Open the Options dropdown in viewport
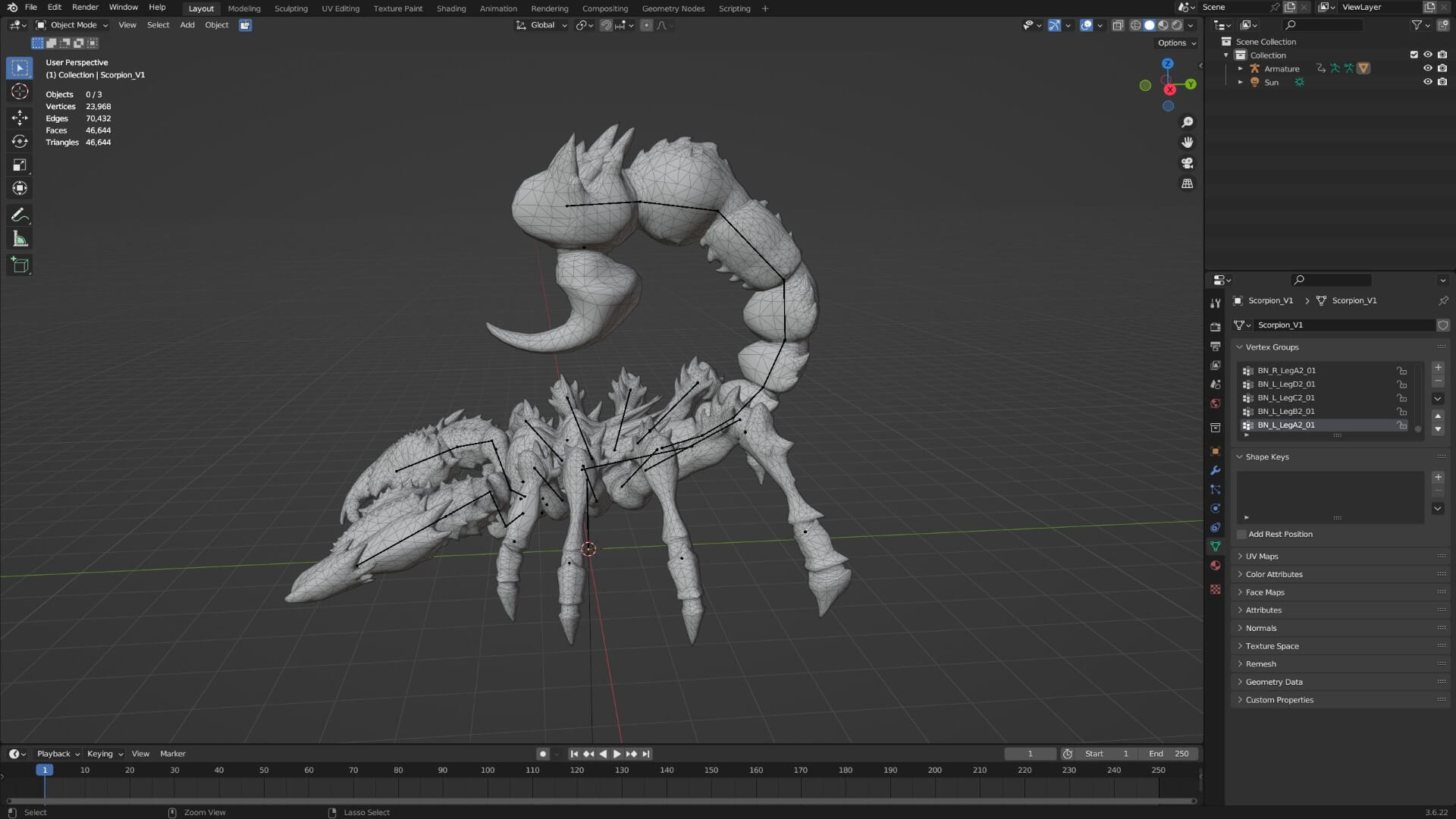This screenshot has width=1456, height=819. pos(1176,43)
